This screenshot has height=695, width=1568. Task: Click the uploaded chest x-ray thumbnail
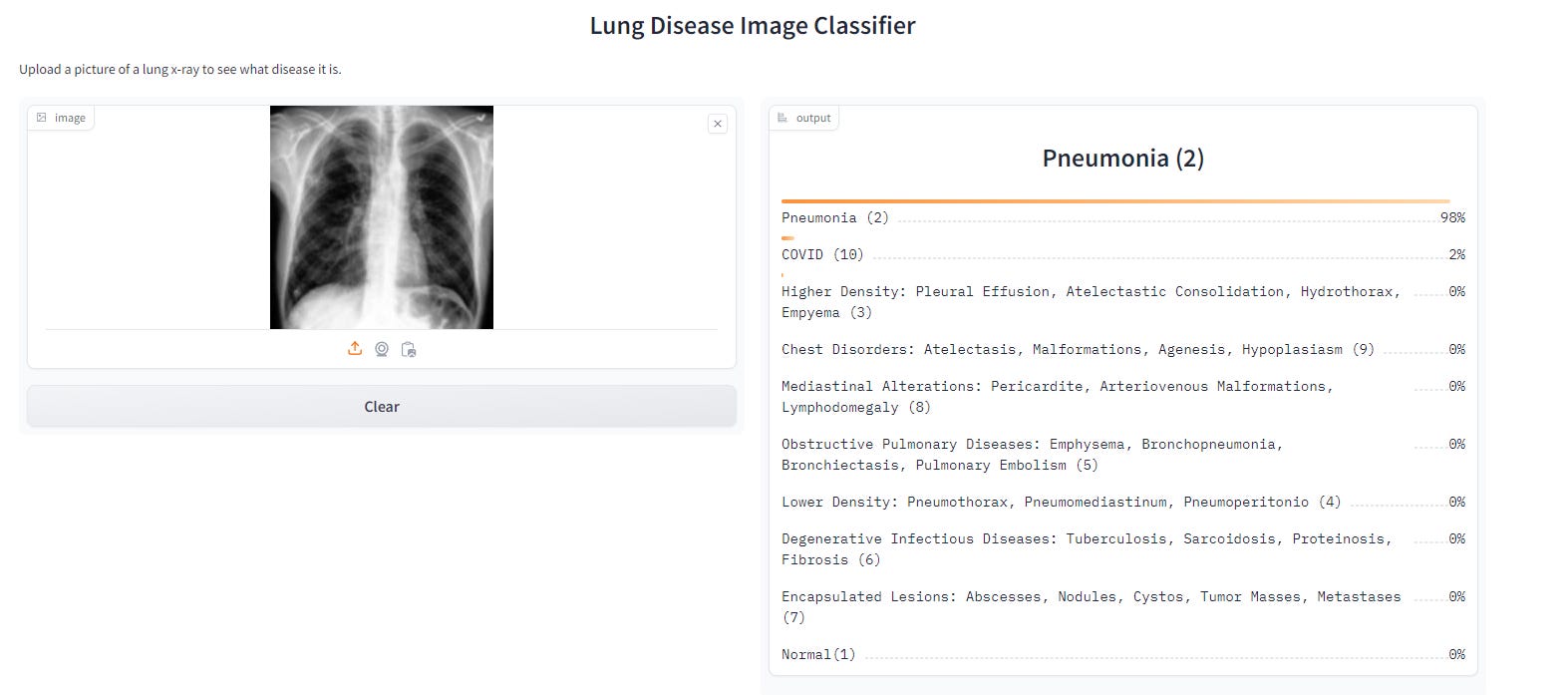point(382,217)
